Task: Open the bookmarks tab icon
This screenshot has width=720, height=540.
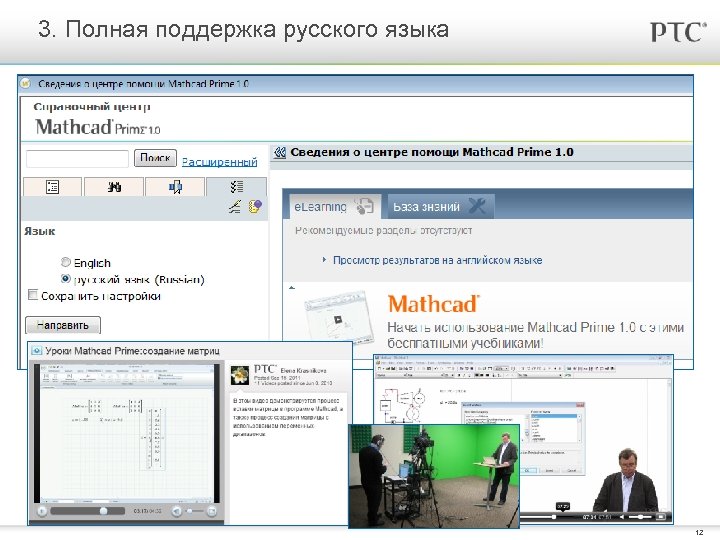Action: pyautogui.click(x=175, y=187)
